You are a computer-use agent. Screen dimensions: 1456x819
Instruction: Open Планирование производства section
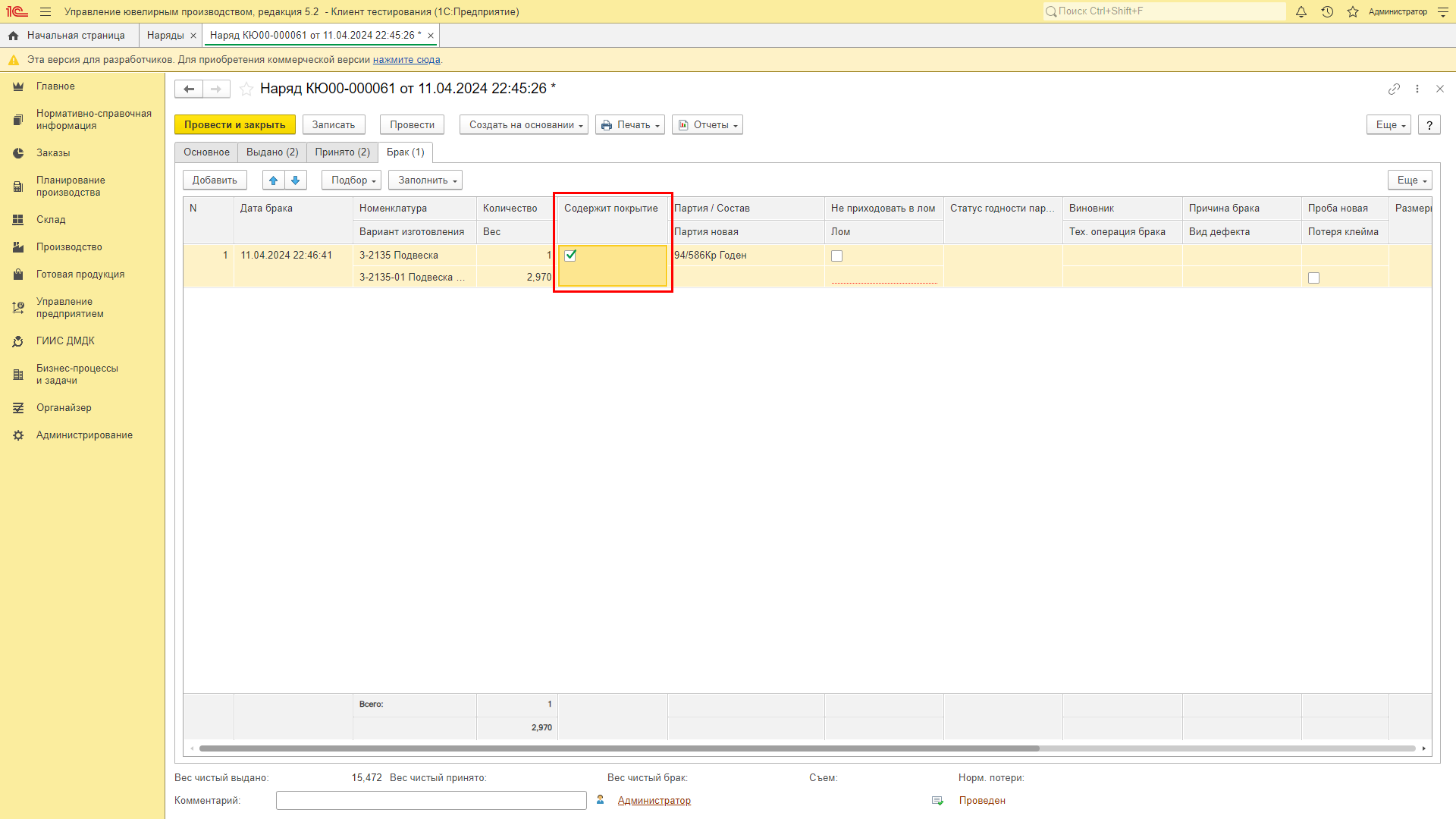pyautogui.click(x=82, y=187)
